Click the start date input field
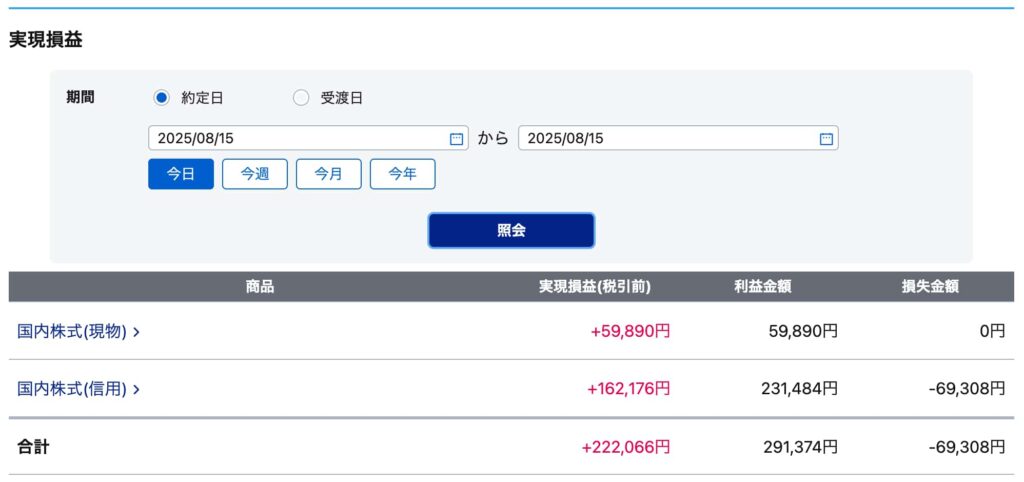 pyautogui.click(x=308, y=138)
